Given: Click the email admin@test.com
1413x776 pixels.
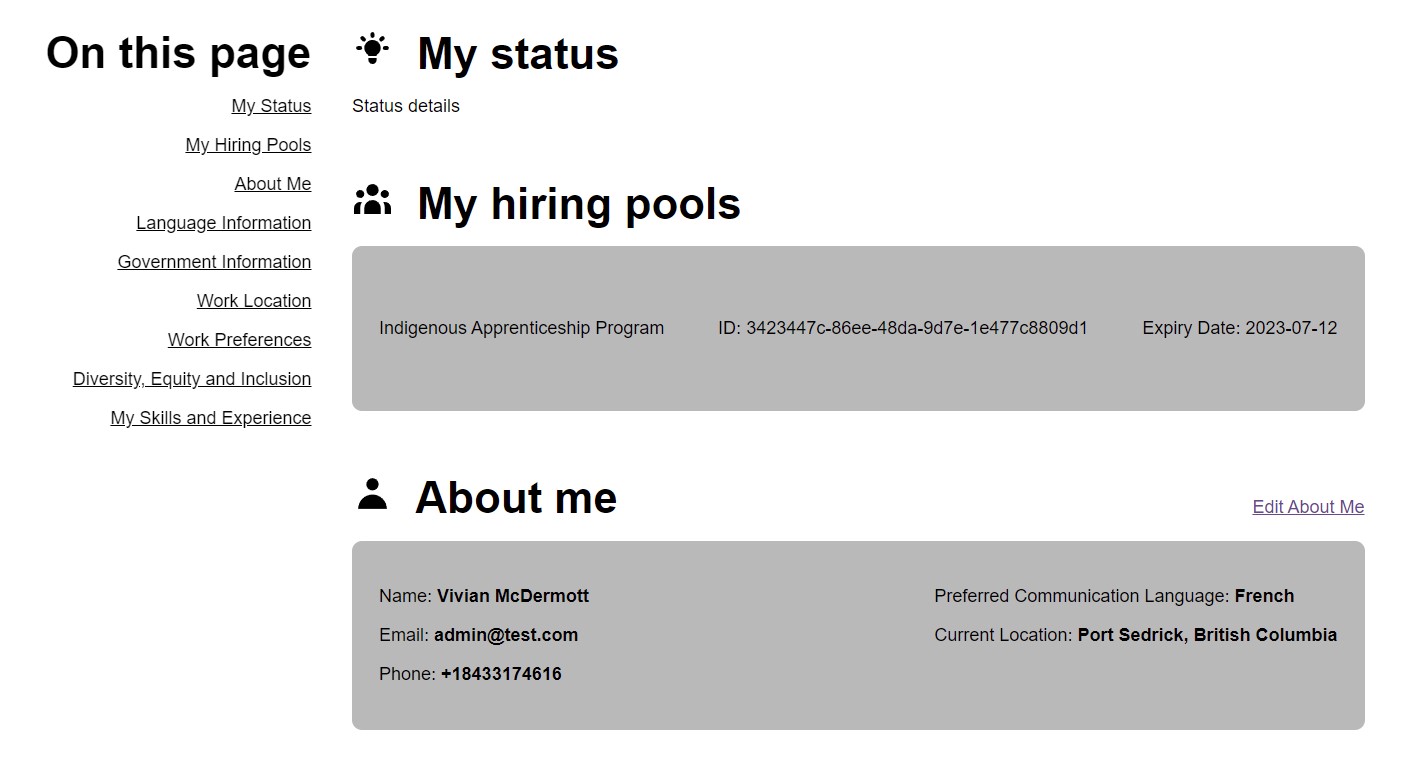Looking at the screenshot, I should coord(506,635).
